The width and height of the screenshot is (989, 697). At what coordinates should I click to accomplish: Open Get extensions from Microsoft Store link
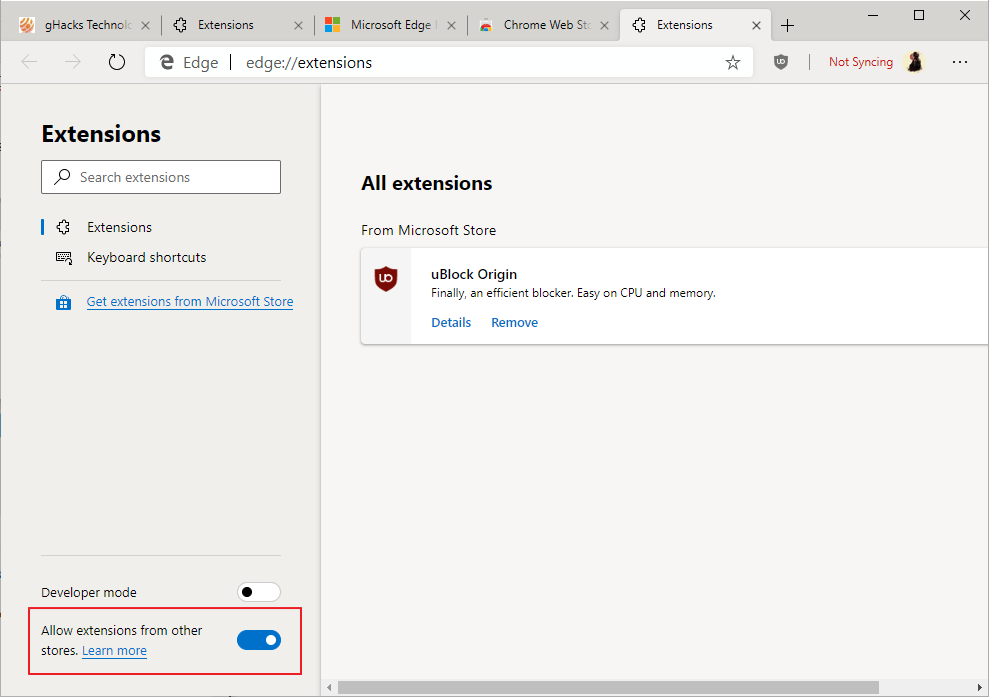[190, 302]
